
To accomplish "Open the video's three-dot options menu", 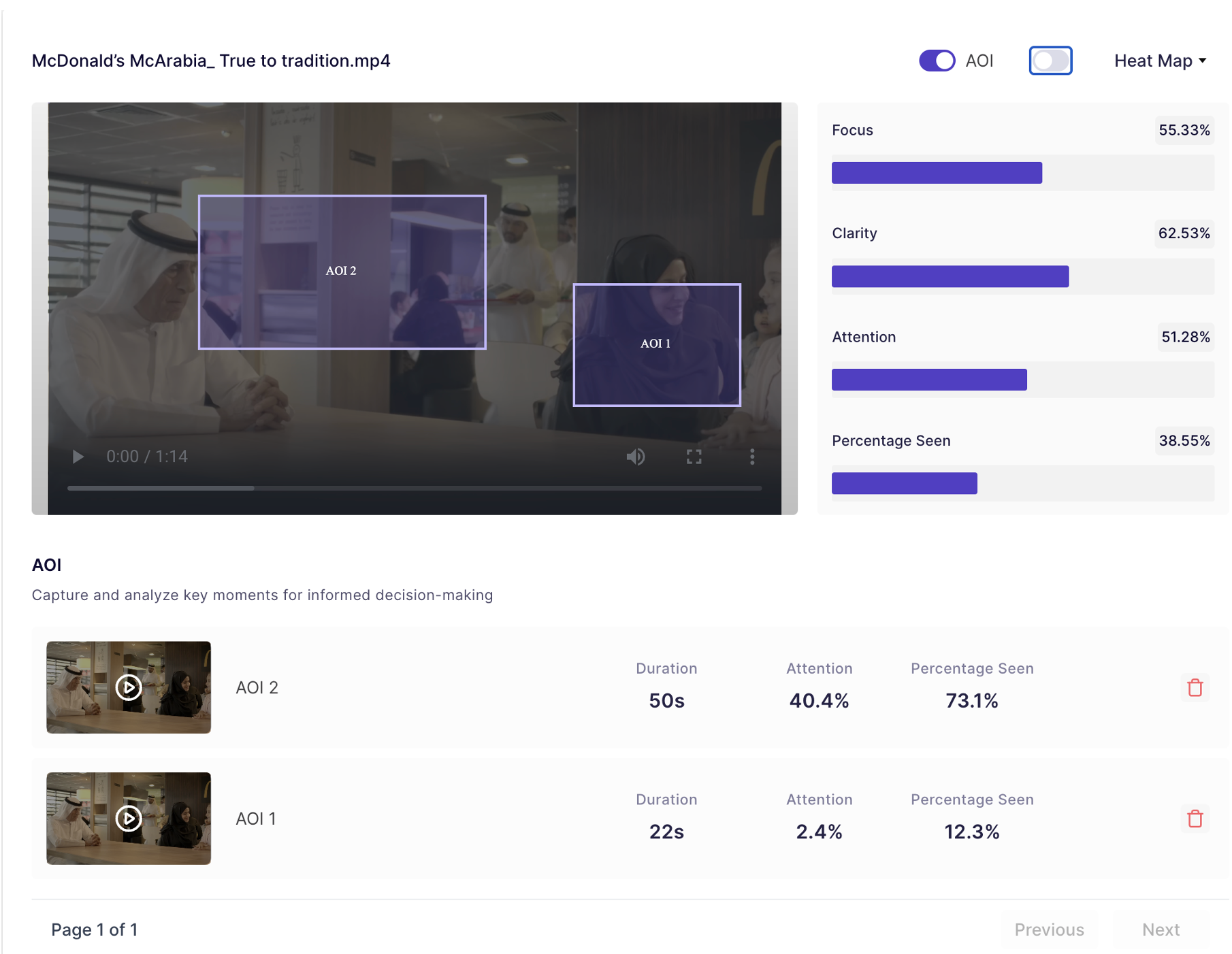I will coord(752,457).
